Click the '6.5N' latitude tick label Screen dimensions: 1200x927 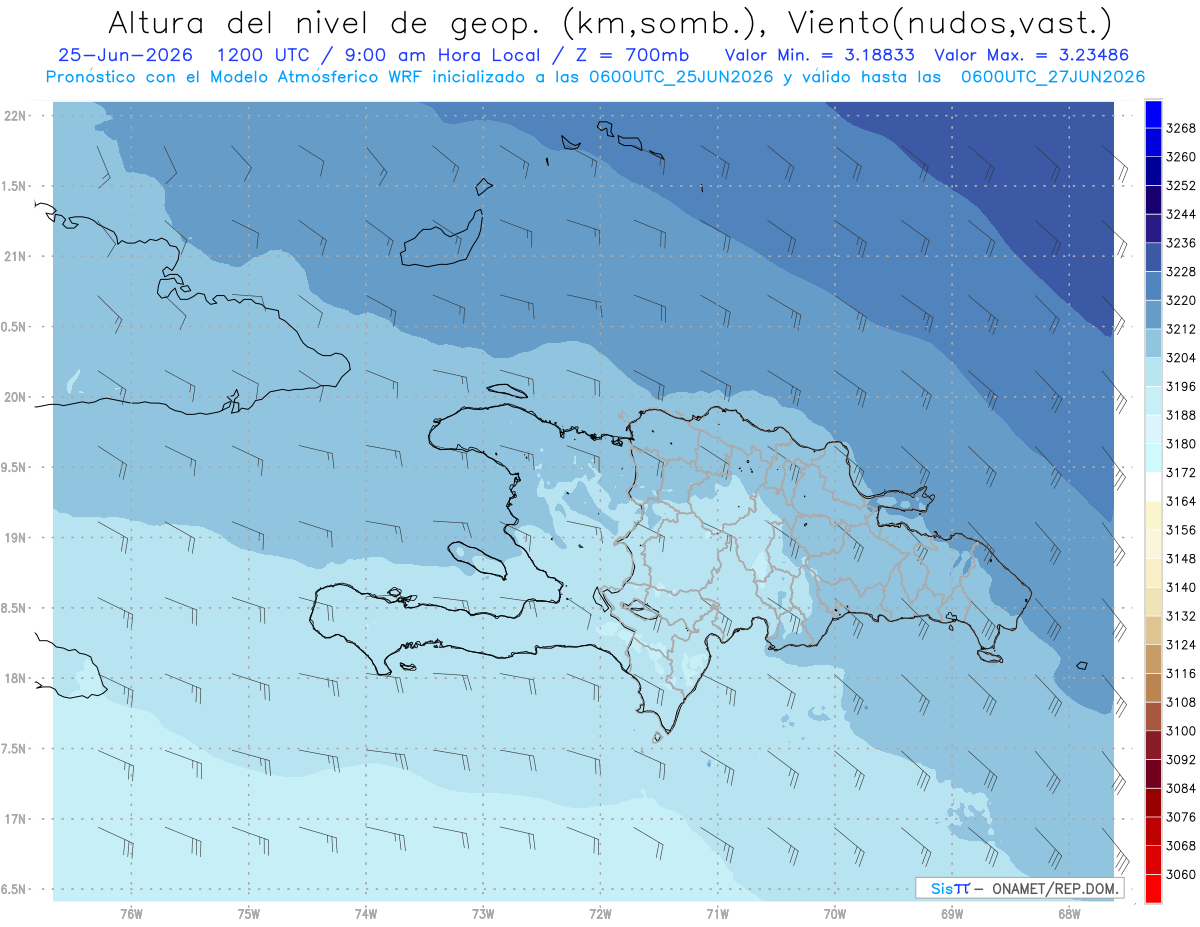pos(14,889)
